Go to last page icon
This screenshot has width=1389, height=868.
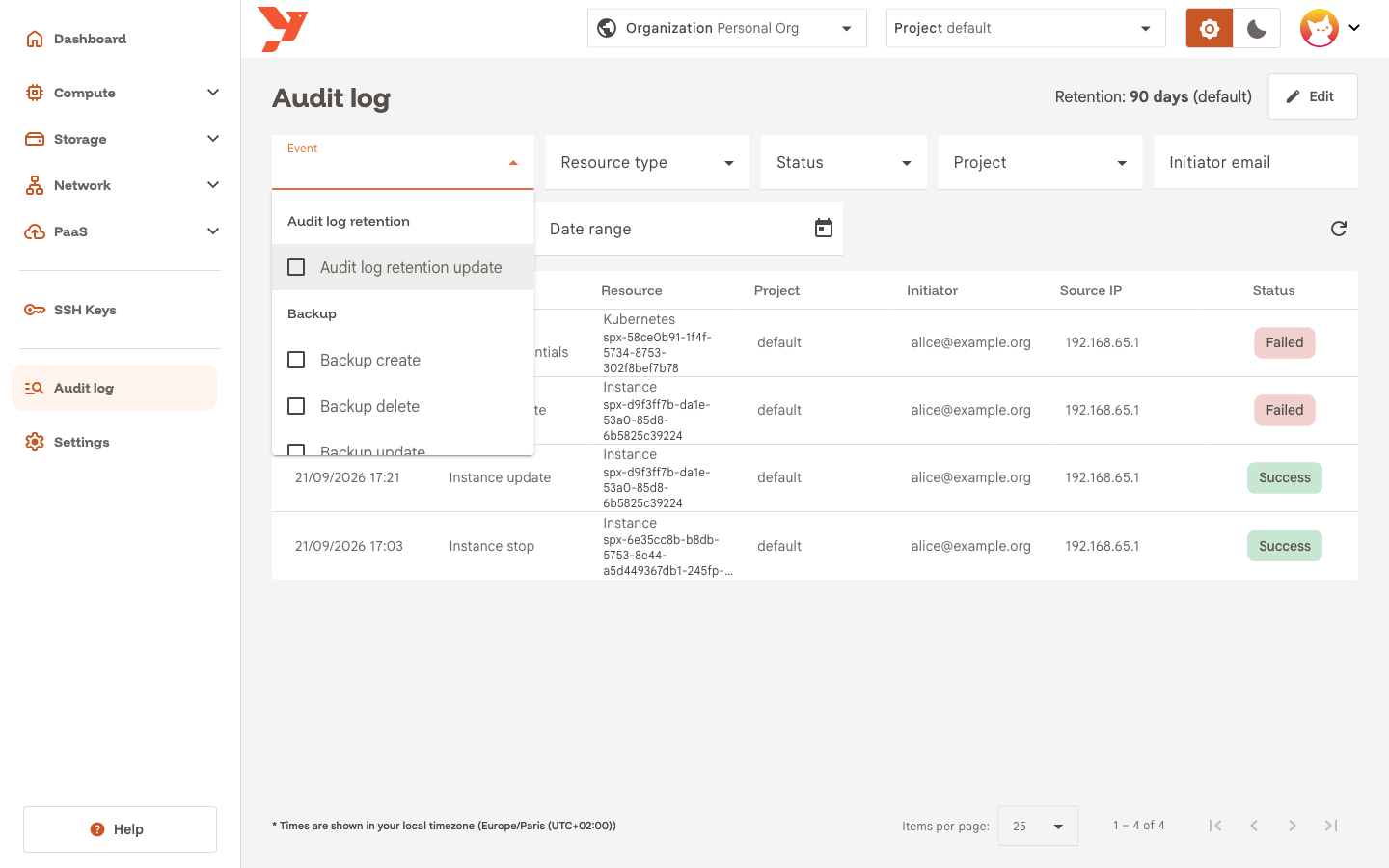[x=1331, y=826]
